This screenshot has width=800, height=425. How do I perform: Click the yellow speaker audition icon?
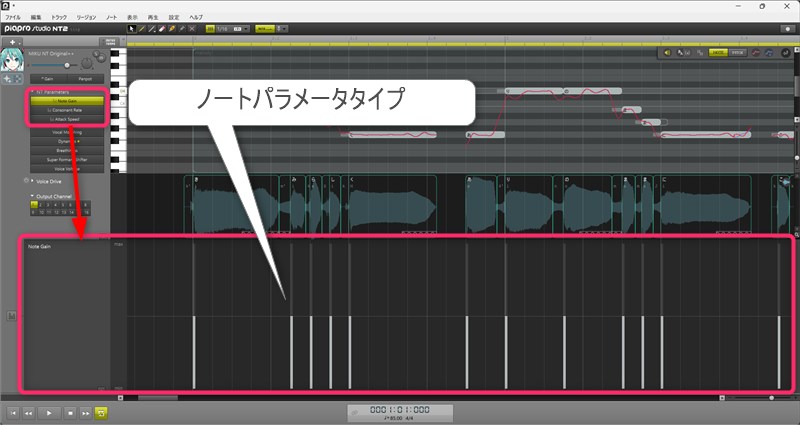pyautogui.click(x=667, y=53)
